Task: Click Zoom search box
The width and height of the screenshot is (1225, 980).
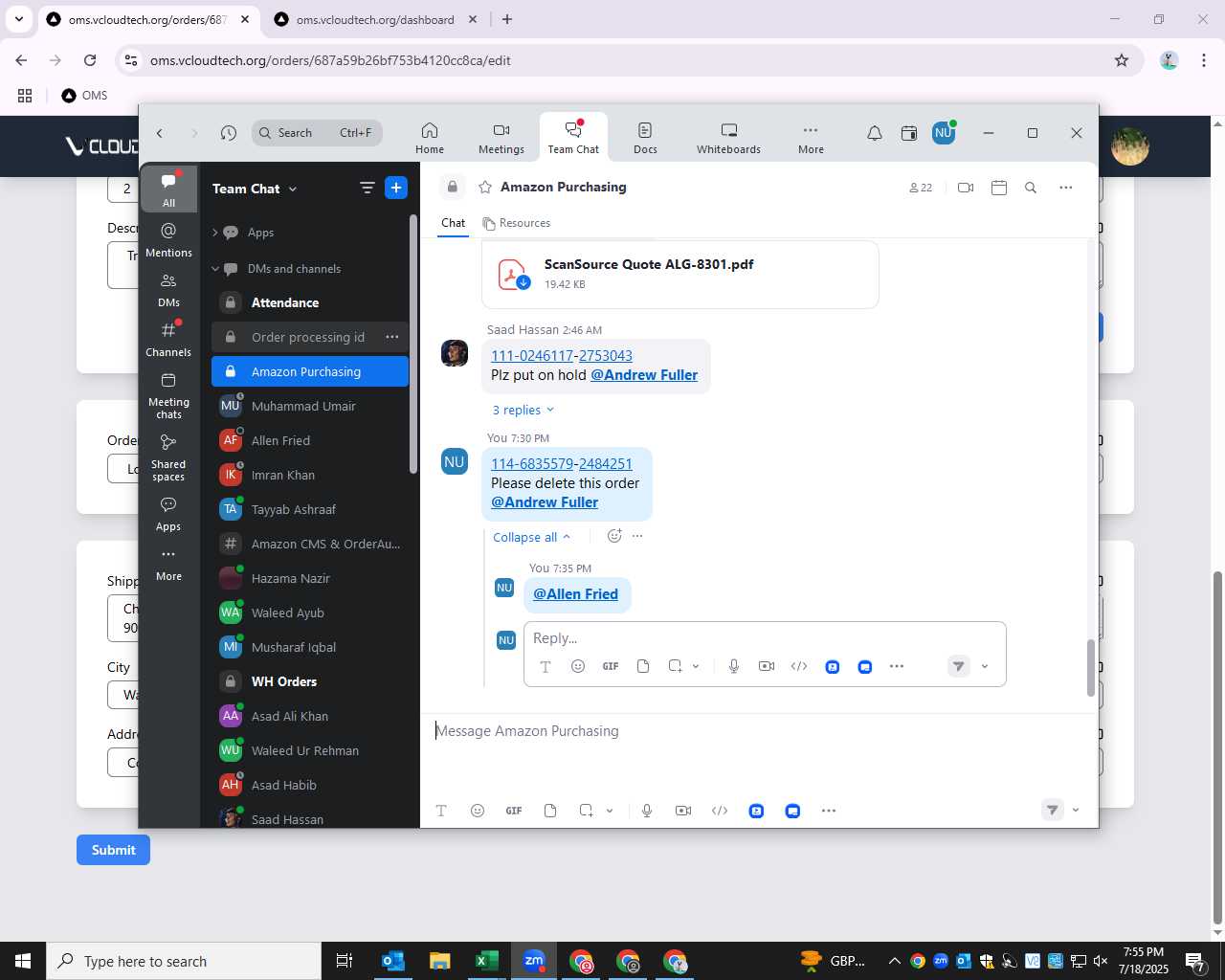Action: click(317, 133)
